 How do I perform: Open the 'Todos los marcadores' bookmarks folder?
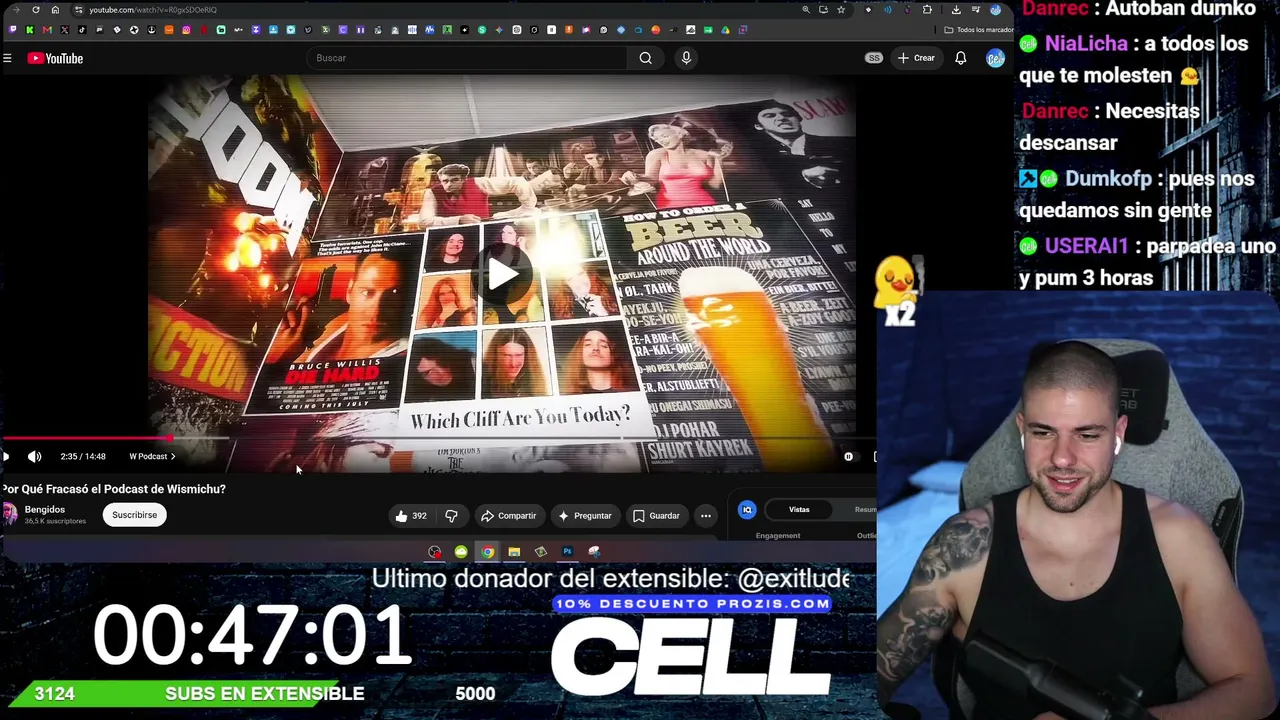[979, 30]
